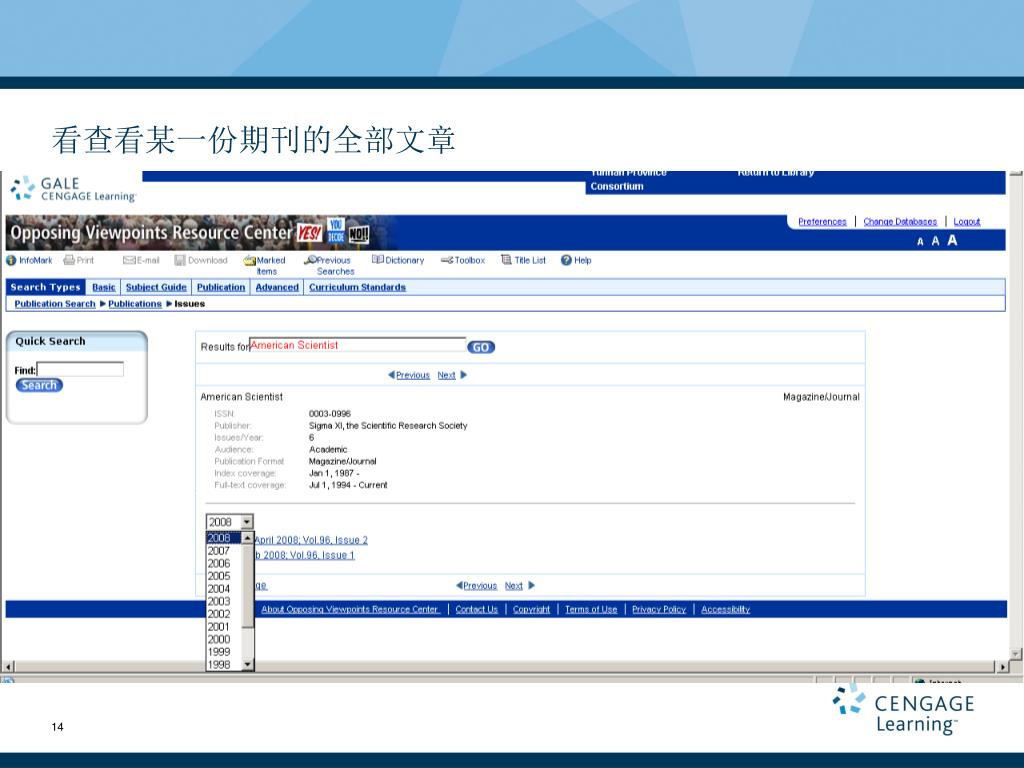
Task: Open Preferences link
Action: click(822, 222)
